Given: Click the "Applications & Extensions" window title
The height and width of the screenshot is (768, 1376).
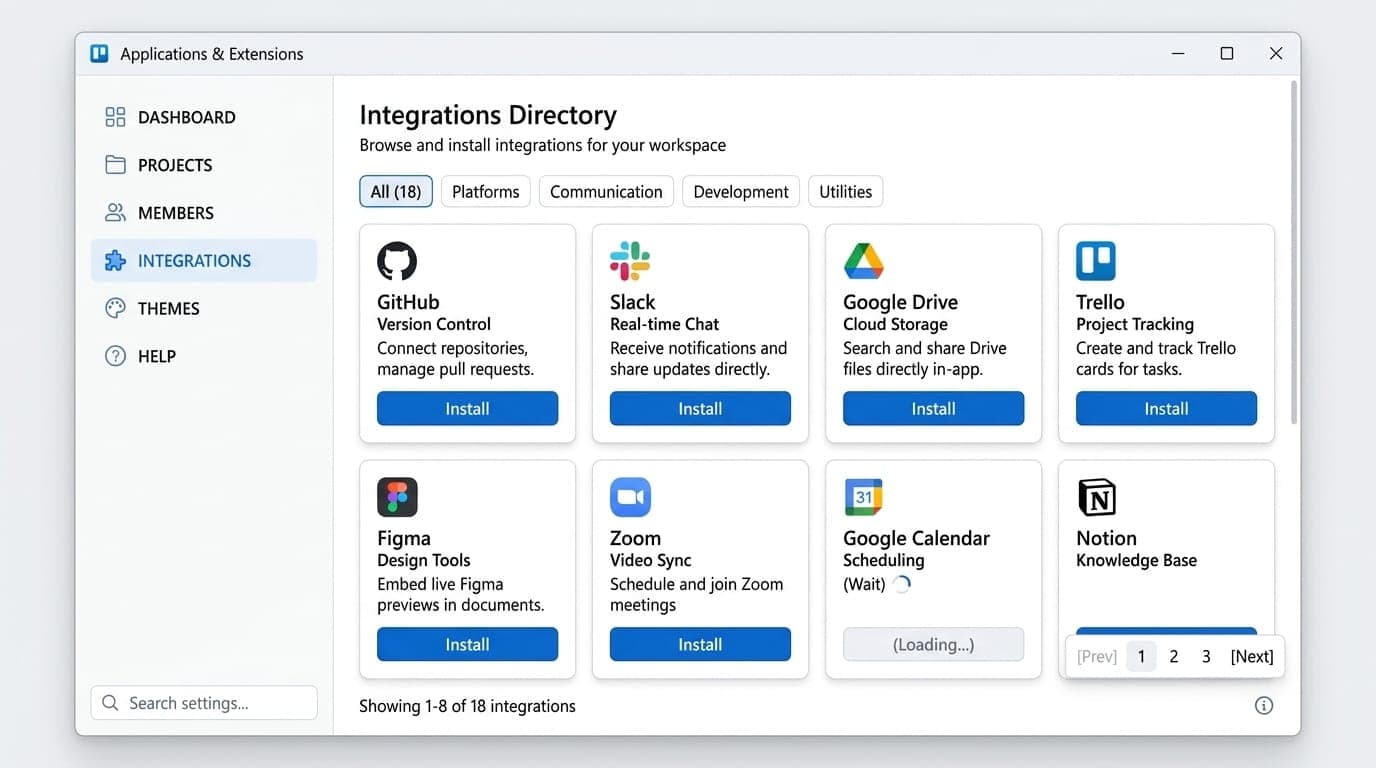Looking at the screenshot, I should pos(212,54).
